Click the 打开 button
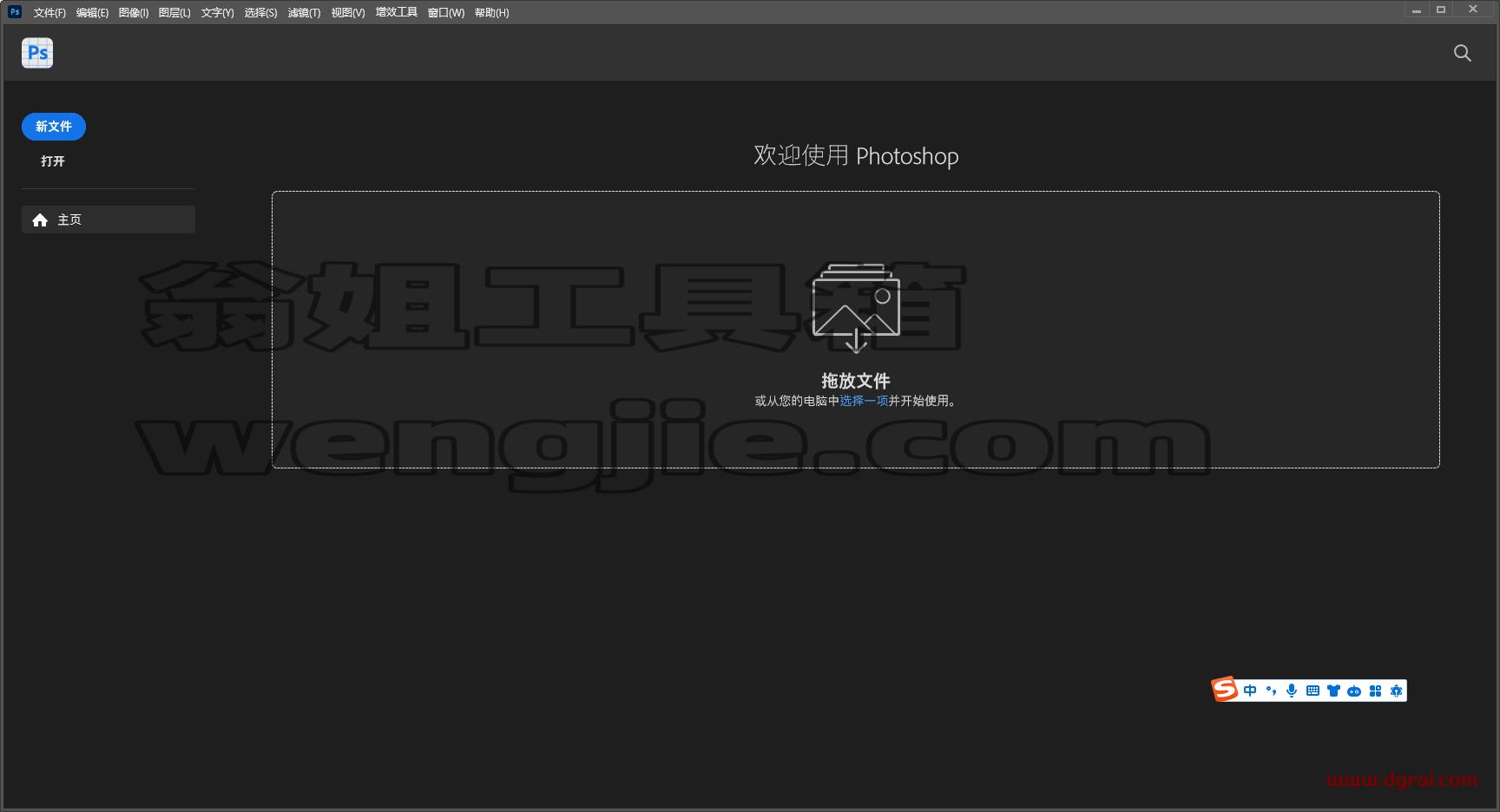The width and height of the screenshot is (1500, 812). [53, 161]
